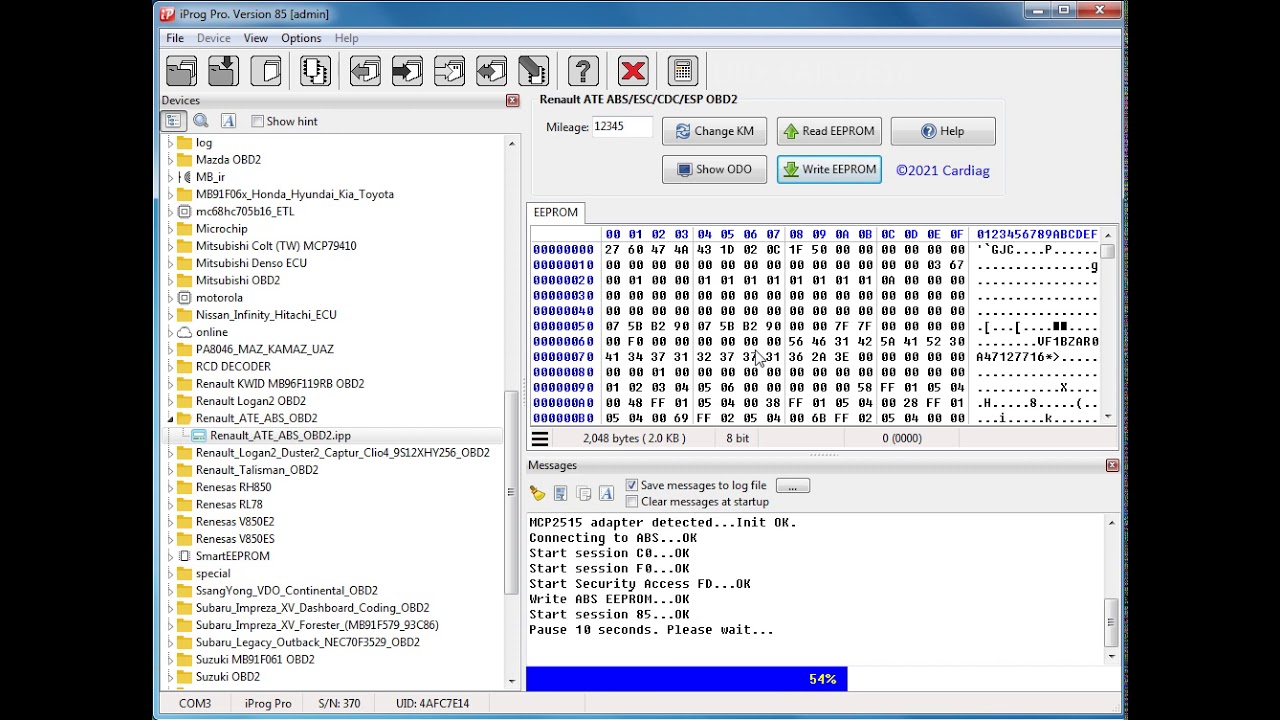1280x720 pixels.
Task: Open the File menu
Action: pos(175,38)
